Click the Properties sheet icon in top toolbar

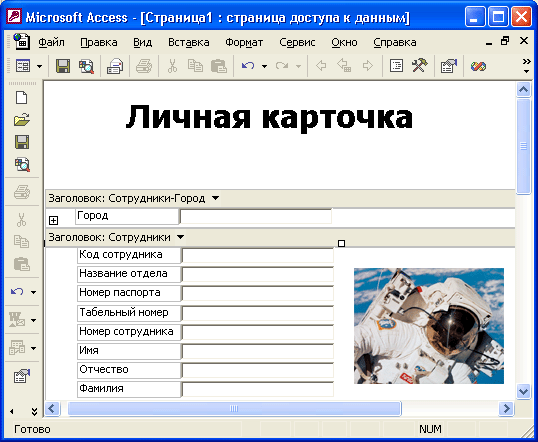448,66
